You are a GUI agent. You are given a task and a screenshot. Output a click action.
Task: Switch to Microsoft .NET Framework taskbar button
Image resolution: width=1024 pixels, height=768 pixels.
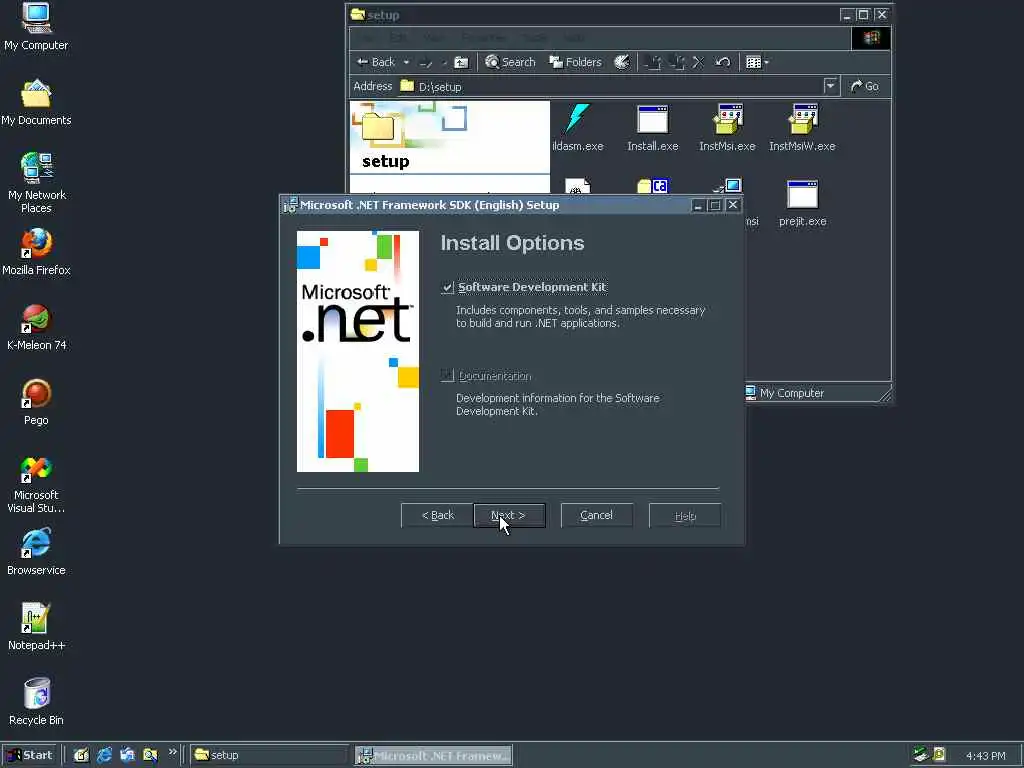(x=433, y=755)
